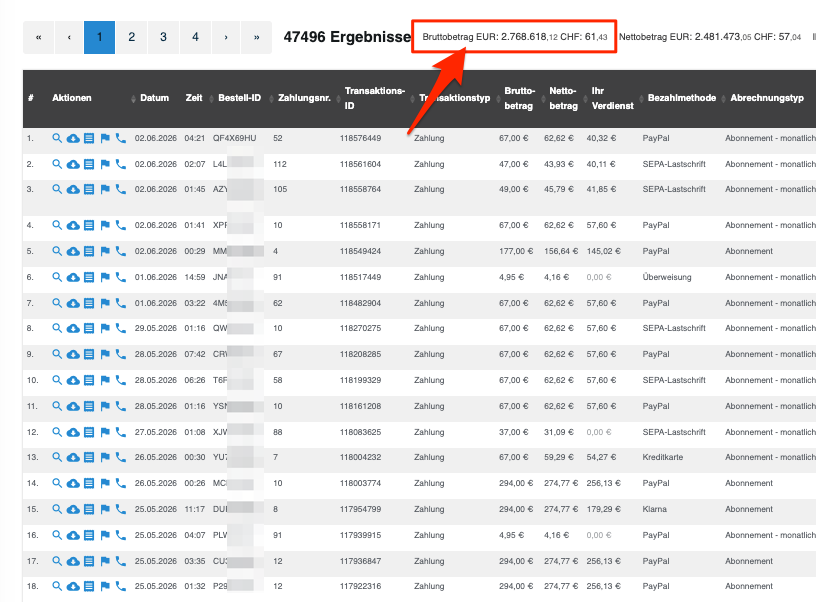Viewport: 816px width, 602px height.
Task: Click phone icon in row 11
Action: pyautogui.click(x=120, y=406)
